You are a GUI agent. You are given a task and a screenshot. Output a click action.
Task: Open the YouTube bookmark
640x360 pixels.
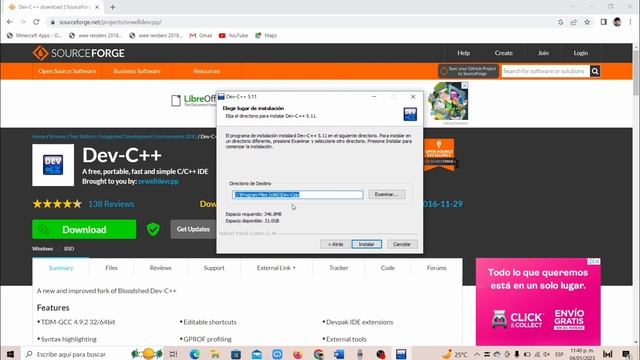click(x=233, y=36)
